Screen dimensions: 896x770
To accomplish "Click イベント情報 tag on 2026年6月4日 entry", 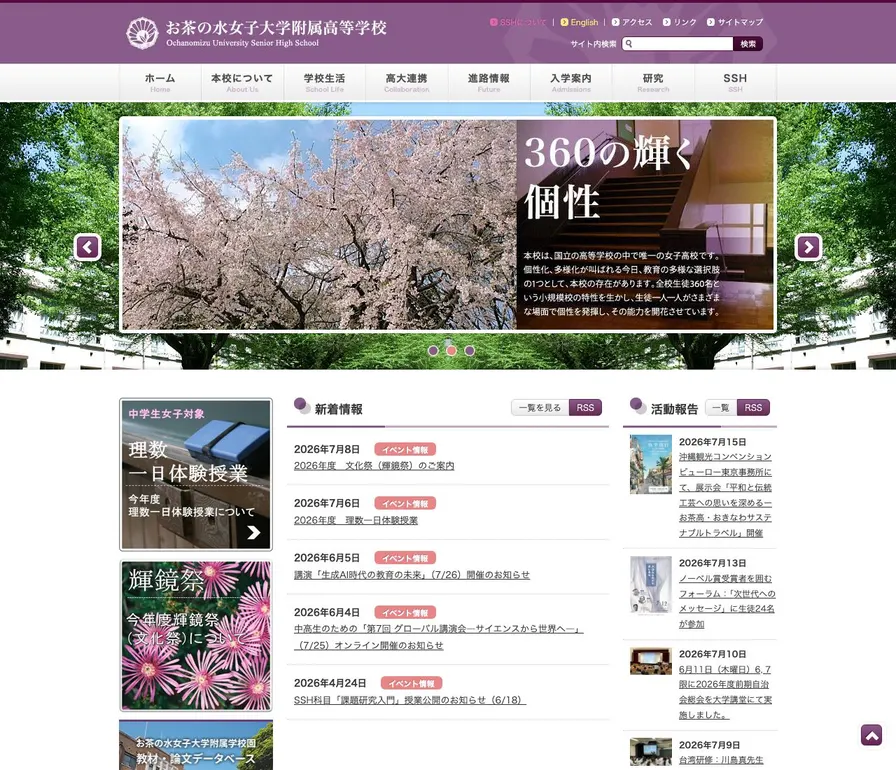I will click(x=405, y=612).
